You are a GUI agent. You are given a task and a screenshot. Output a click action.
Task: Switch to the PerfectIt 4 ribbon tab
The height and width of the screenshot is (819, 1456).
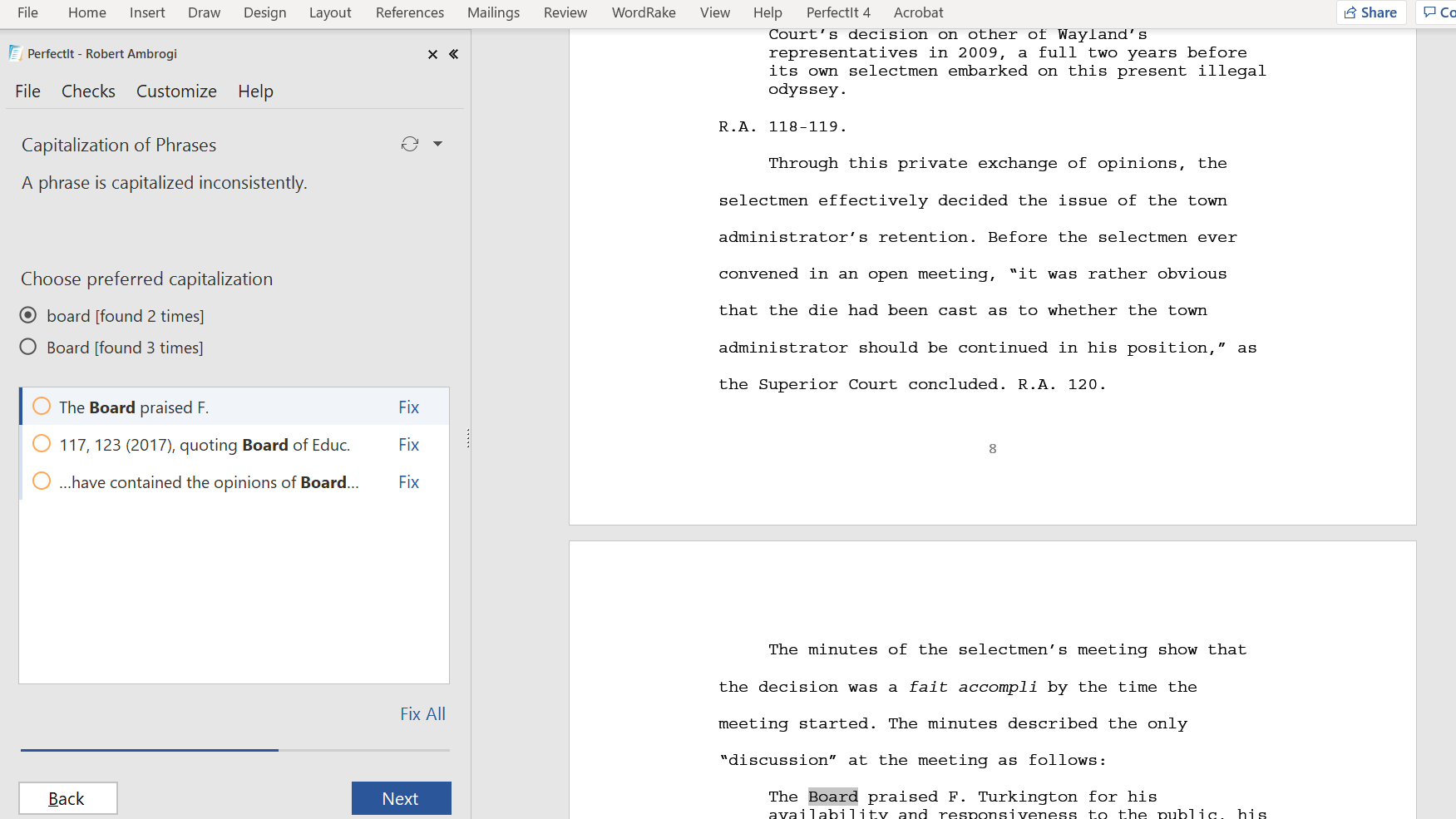(838, 12)
